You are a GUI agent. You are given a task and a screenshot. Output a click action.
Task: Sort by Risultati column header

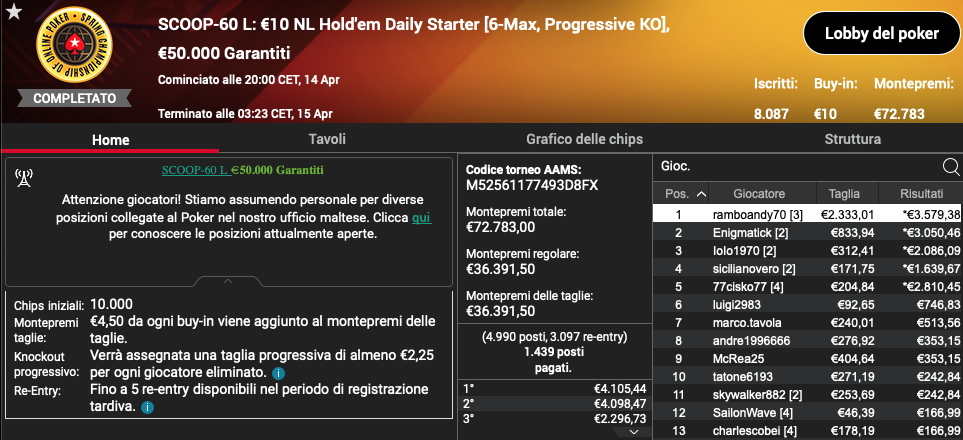(921, 194)
